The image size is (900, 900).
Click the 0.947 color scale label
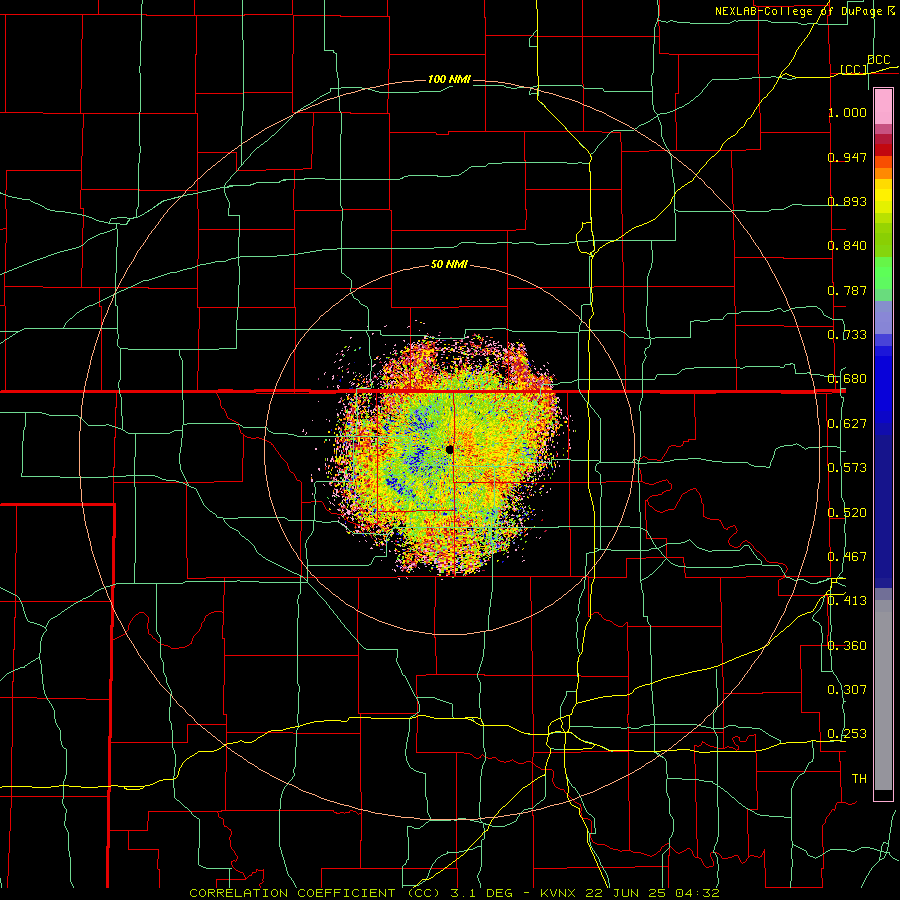(x=847, y=157)
